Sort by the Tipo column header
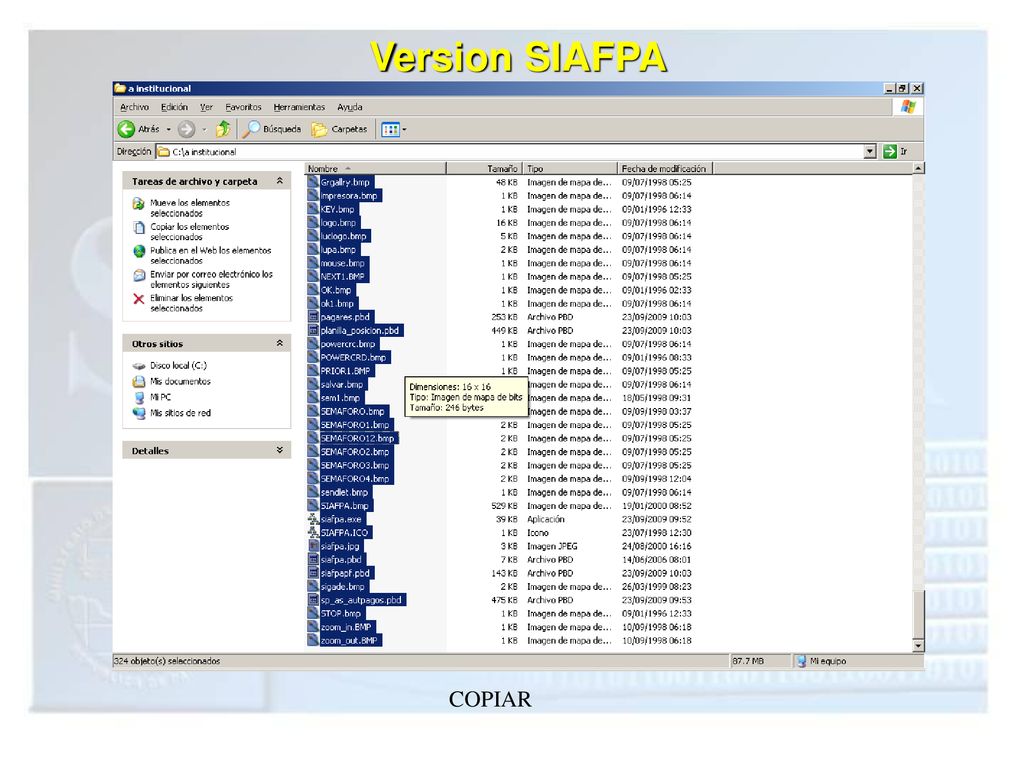The image size is (1024, 768). click(x=569, y=168)
